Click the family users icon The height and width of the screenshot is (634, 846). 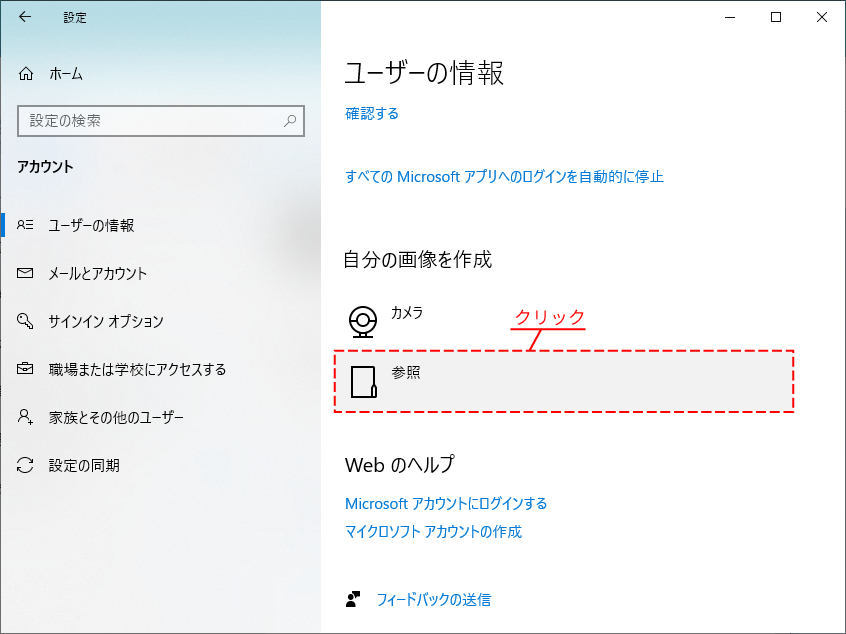pos(27,417)
